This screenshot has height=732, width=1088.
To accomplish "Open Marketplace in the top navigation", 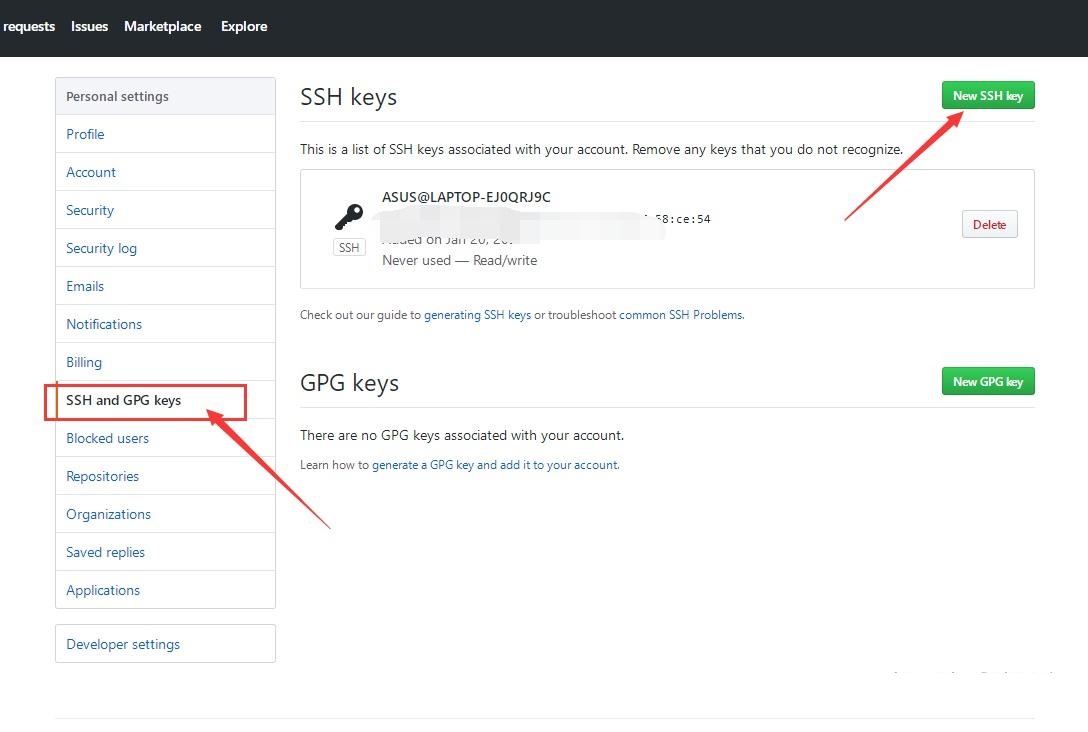I will point(162,26).
